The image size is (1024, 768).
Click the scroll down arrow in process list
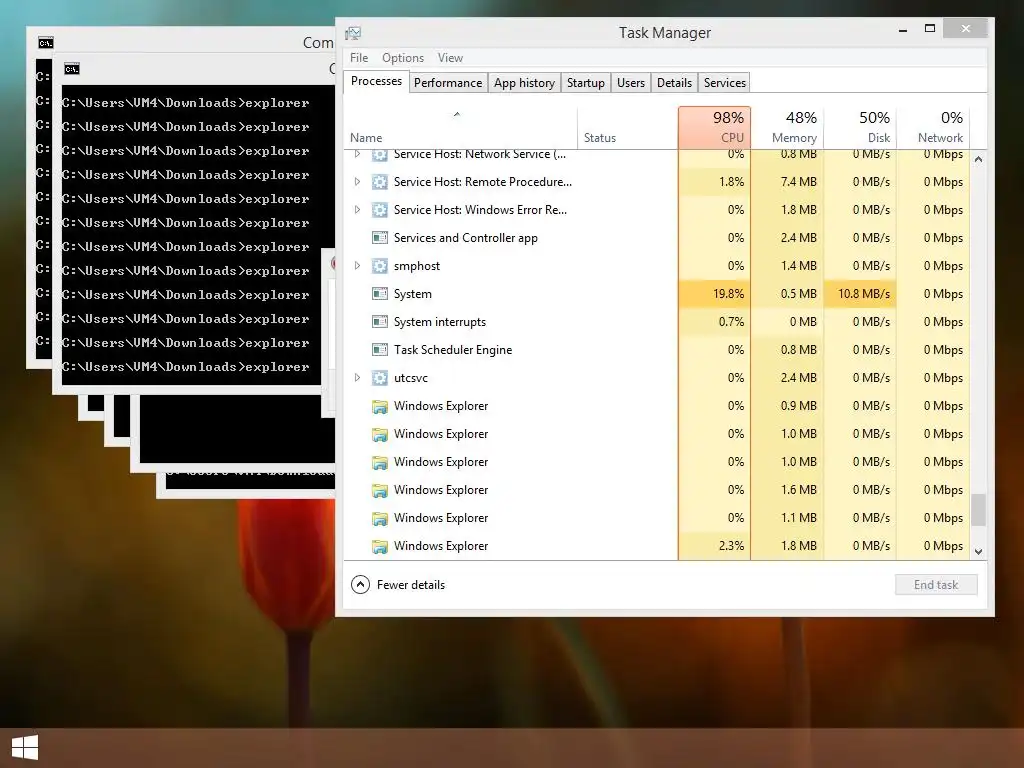click(x=978, y=552)
